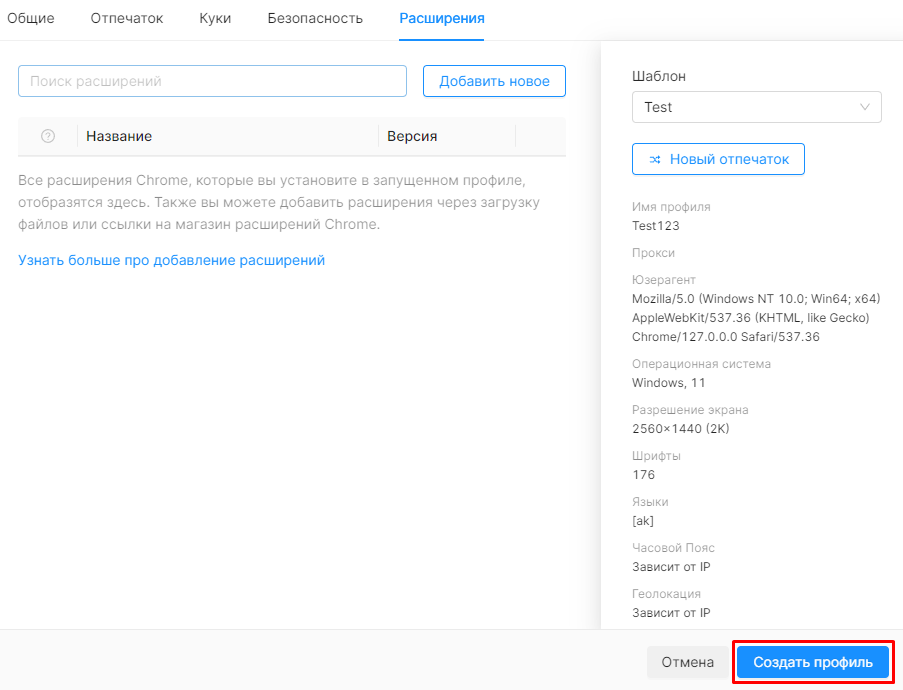Click the Создать профиль button

tap(813, 662)
